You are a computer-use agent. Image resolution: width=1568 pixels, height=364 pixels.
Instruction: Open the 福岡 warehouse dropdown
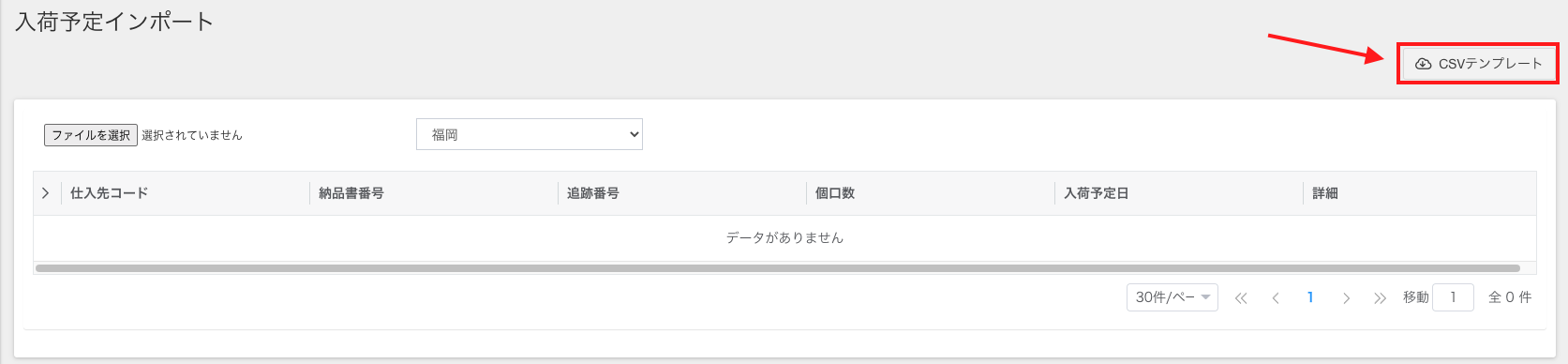(x=530, y=134)
